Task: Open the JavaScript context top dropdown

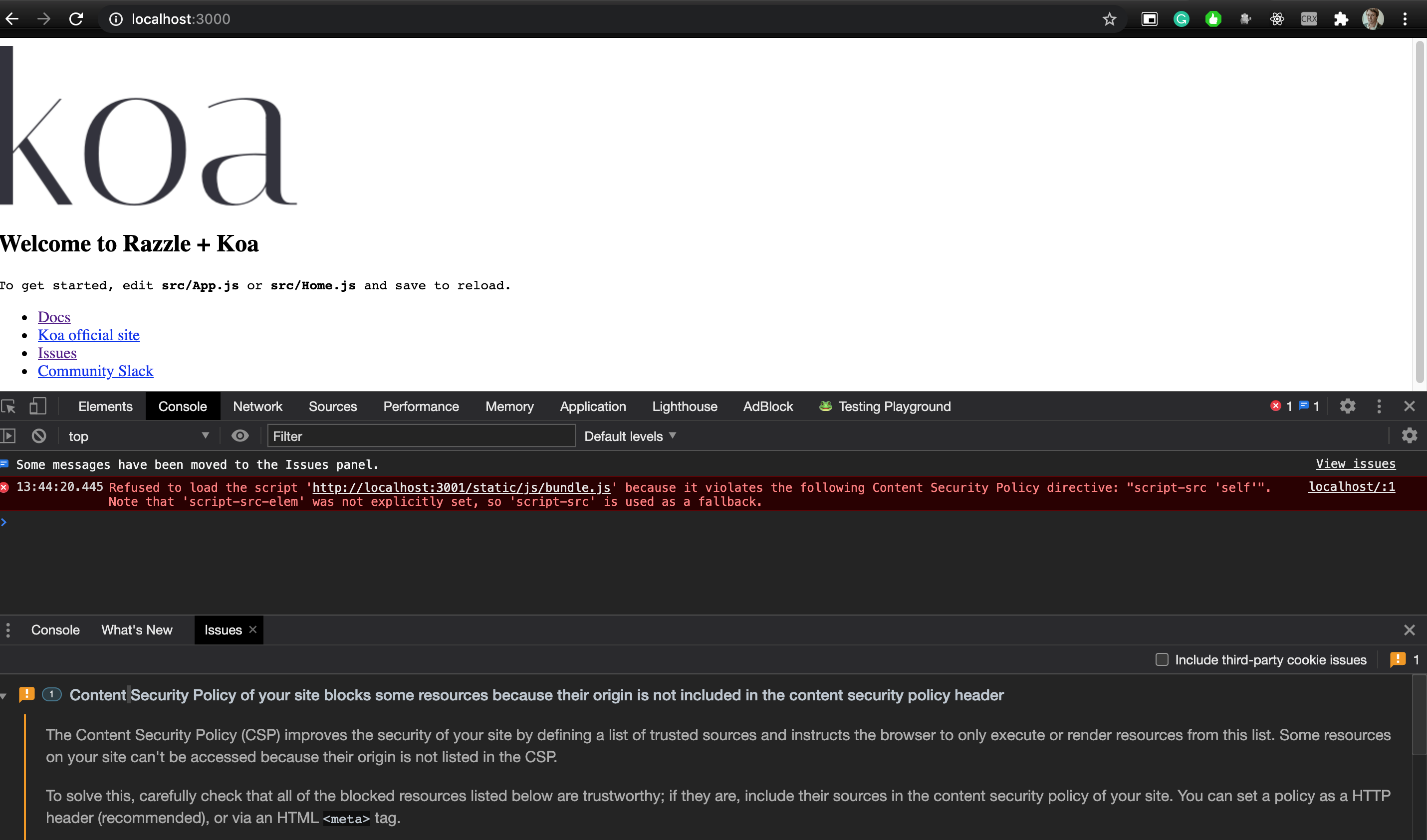Action: (x=138, y=436)
